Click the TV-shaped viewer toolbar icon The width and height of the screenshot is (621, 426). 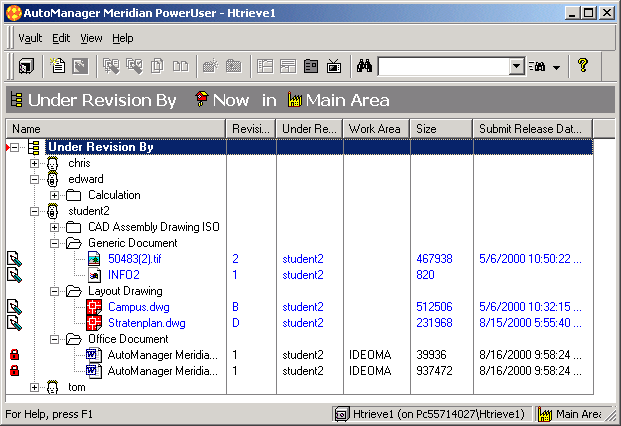click(x=334, y=66)
